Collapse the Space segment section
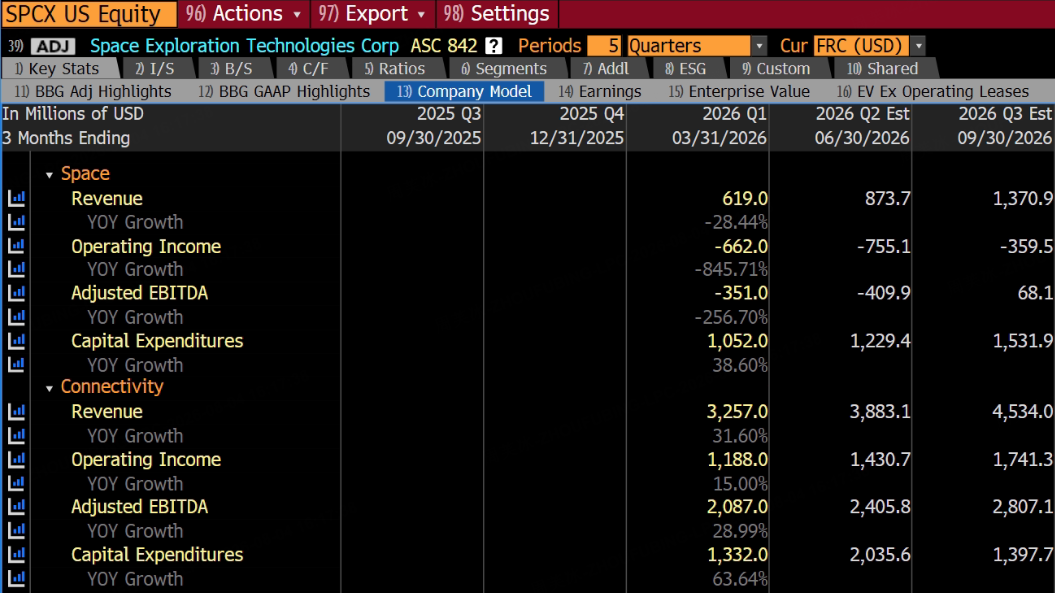1055x593 pixels. (49, 175)
